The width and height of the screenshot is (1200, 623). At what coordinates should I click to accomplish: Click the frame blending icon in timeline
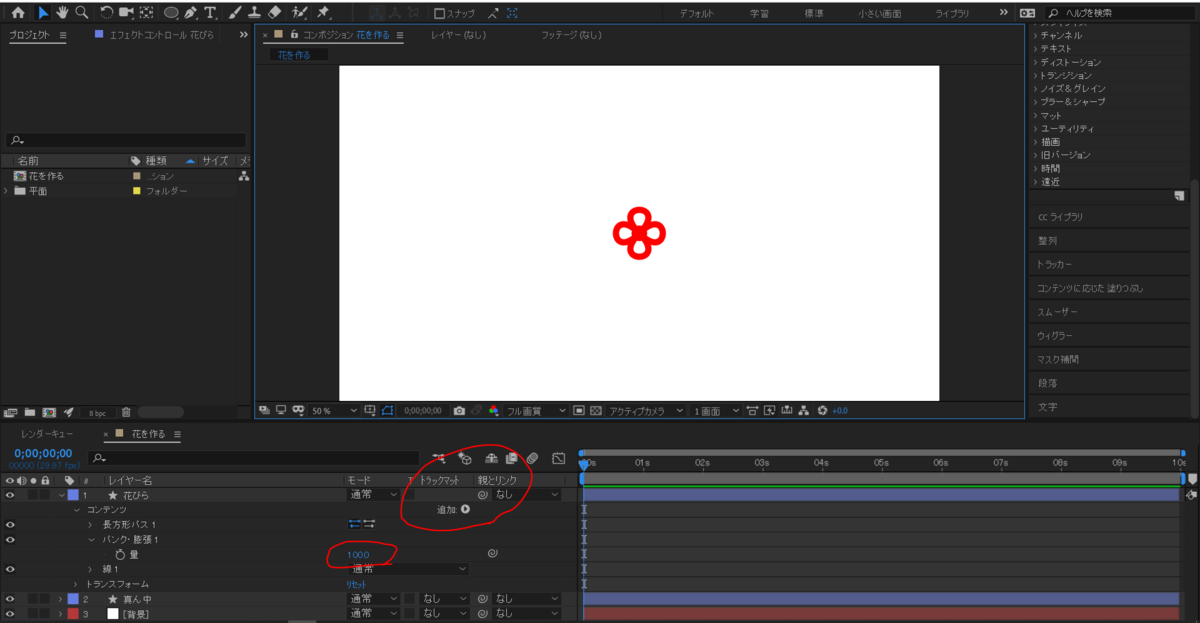pyautogui.click(x=511, y=458)
